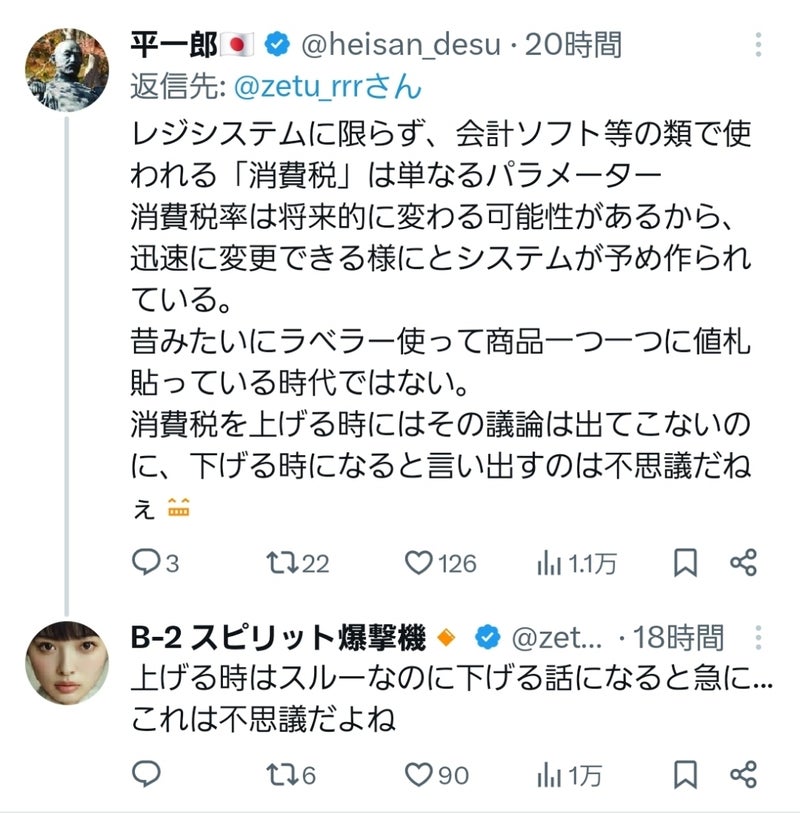View analytics showing 1.1万 impressions
The width and height of the screenshot is (800, 814).
pyautogui.click(x=550, y=564)
